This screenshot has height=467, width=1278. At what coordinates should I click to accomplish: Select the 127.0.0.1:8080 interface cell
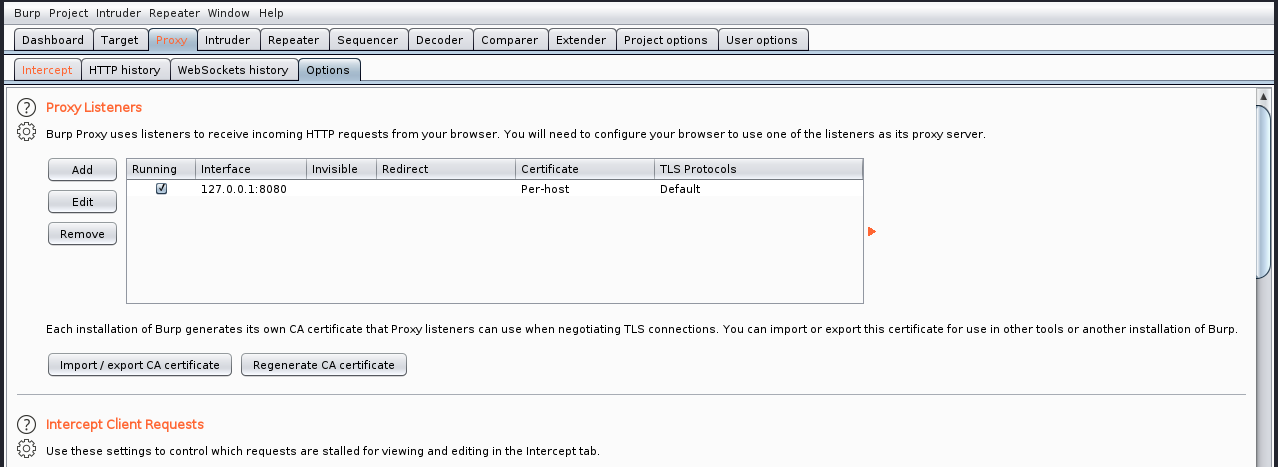[250, 189]
